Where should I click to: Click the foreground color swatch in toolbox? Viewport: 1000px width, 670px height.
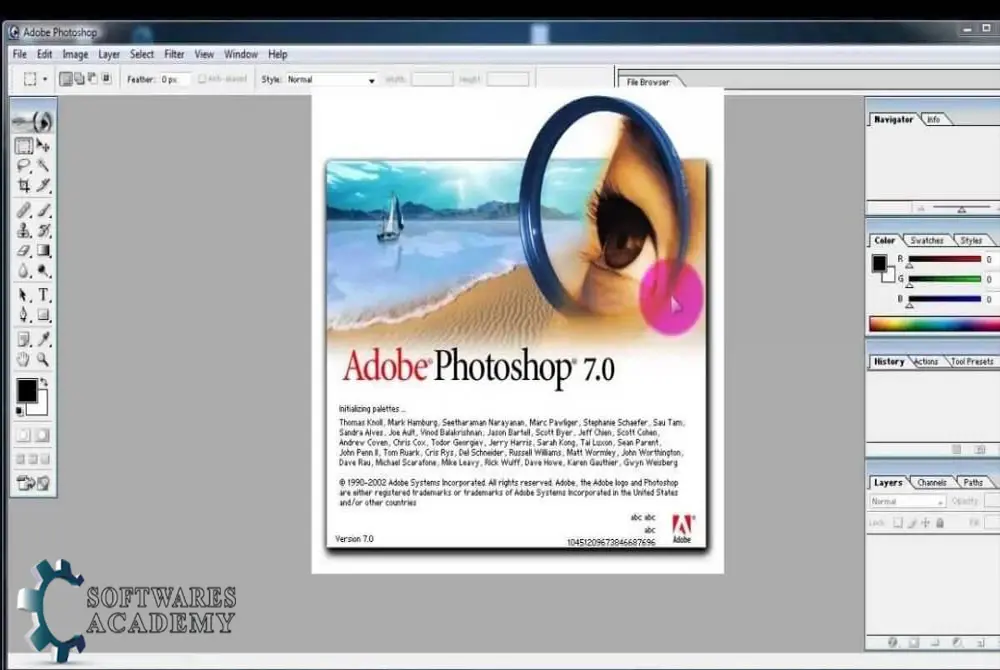click(x=27, y=390)
